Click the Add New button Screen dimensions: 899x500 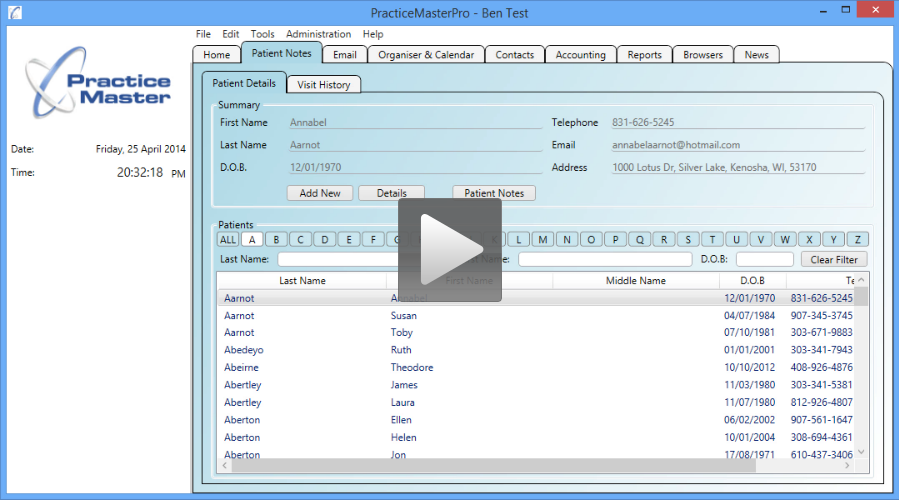click(x=320, y=193)
